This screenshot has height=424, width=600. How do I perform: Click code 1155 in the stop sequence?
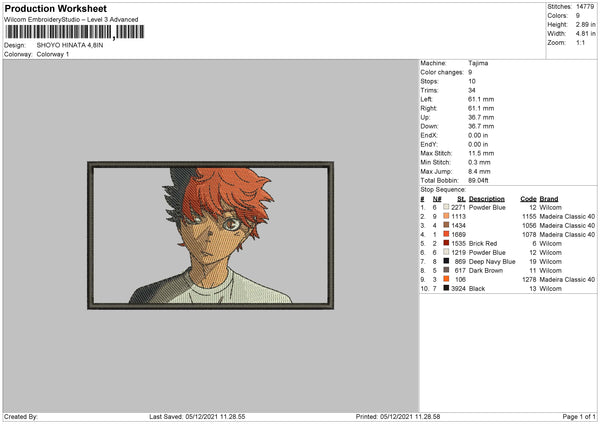[x=529, y=216]
